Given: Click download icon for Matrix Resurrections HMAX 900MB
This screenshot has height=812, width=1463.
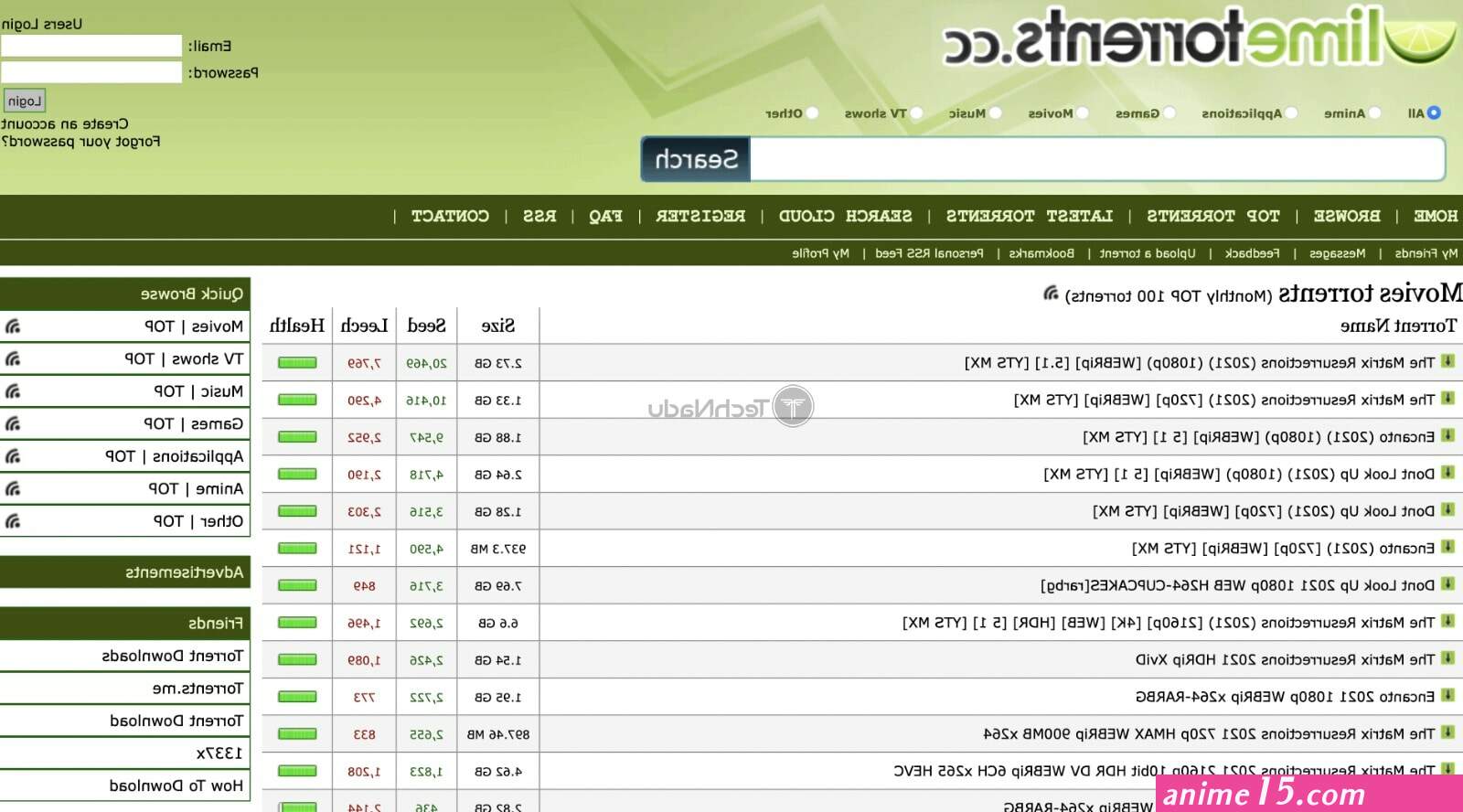Looking at the screenshot, I should point(1448,732).
